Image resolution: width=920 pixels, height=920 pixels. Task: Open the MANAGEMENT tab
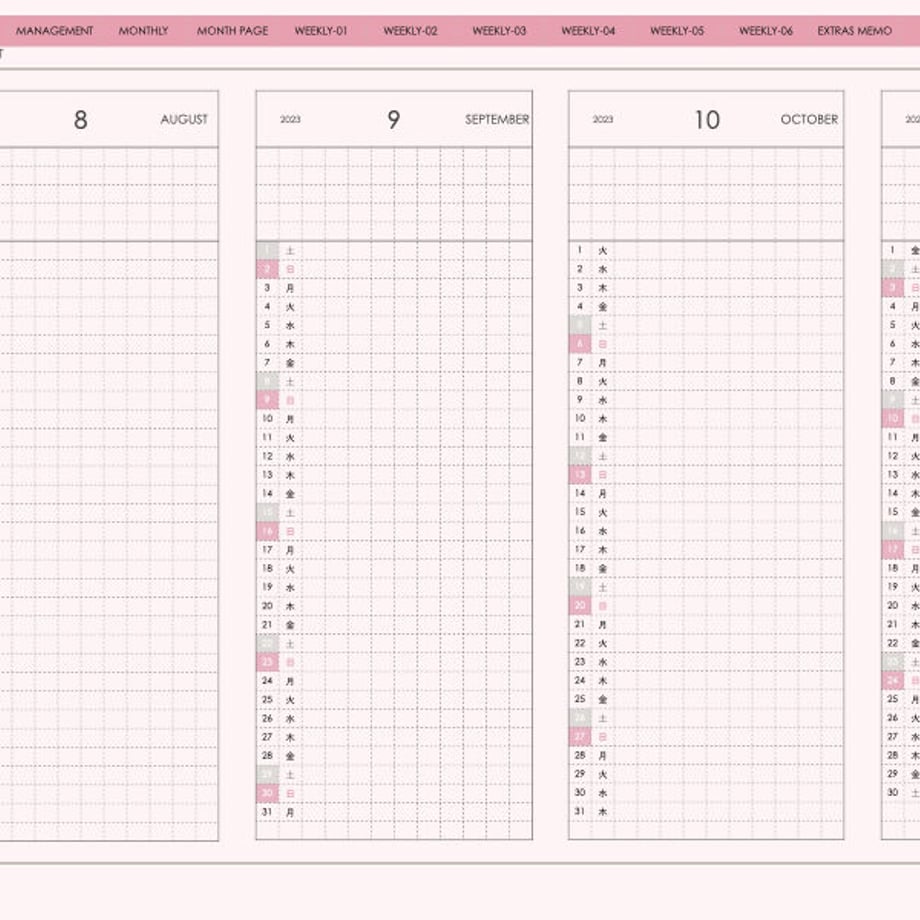tap(55, 31)
